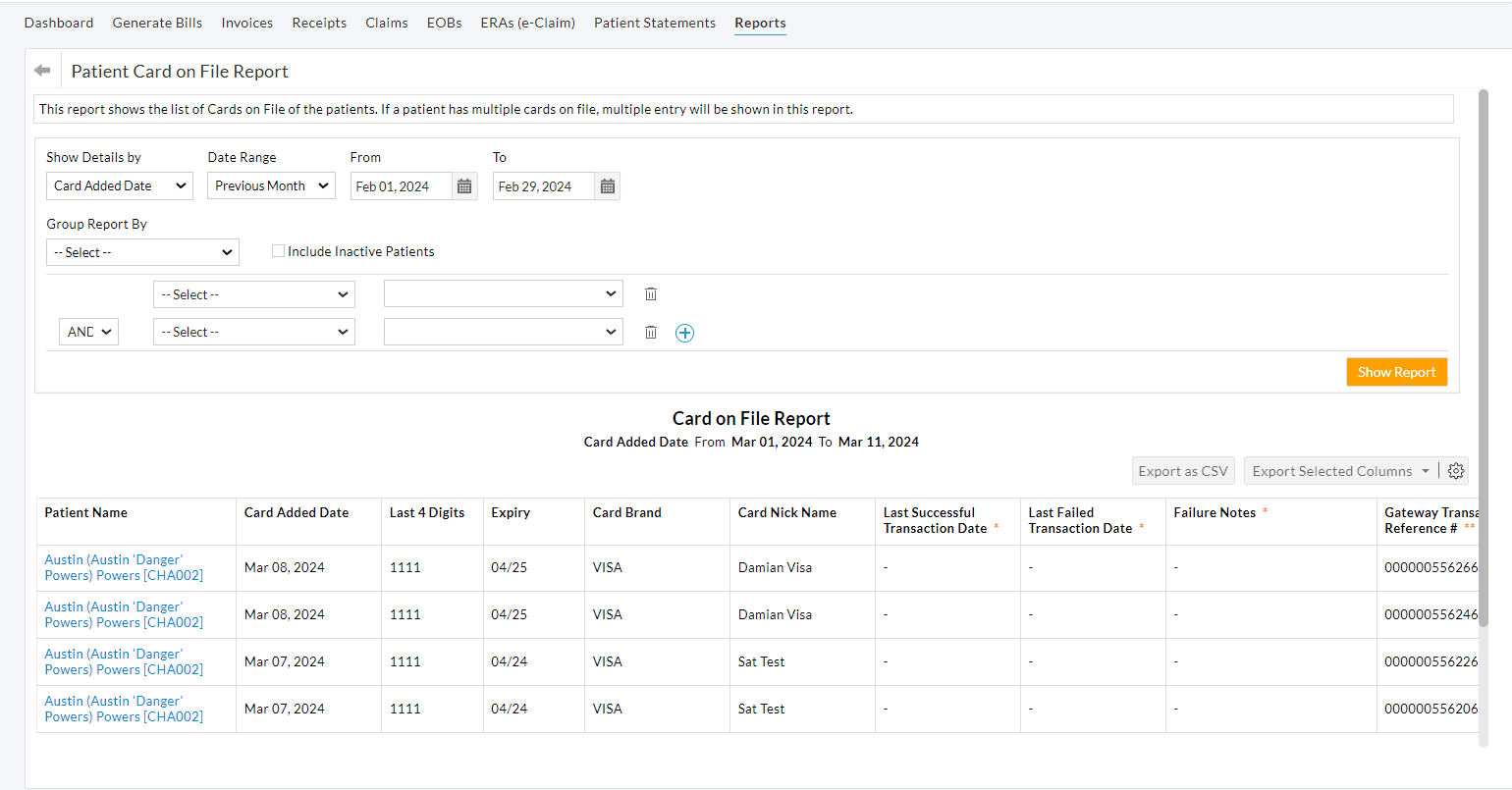Click the Show Report button

tap(1396, 372)
